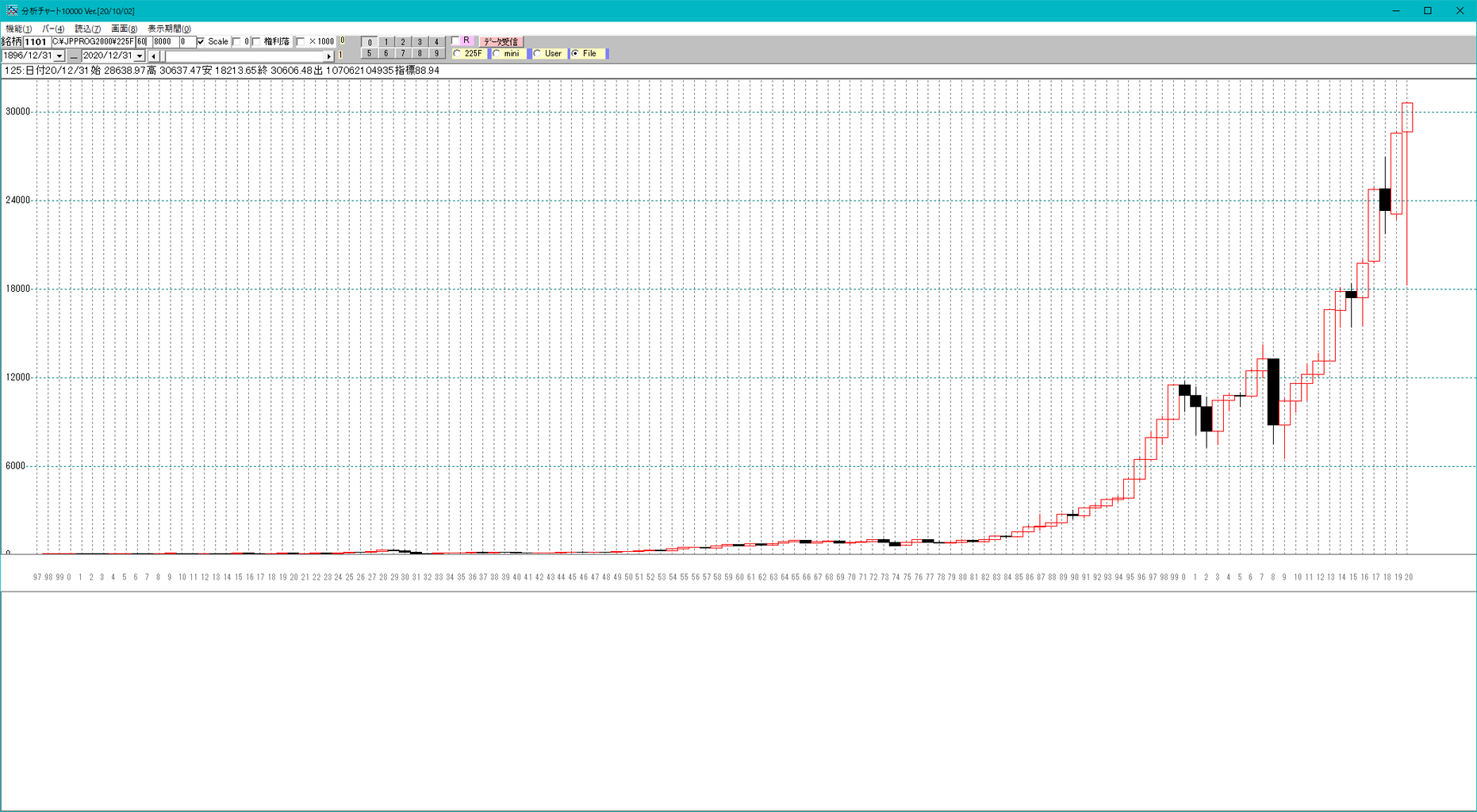The image size is (1477, 812).
Task: Click the input field showing 8000
Action: pyautogui.click(x=165, y=41)
